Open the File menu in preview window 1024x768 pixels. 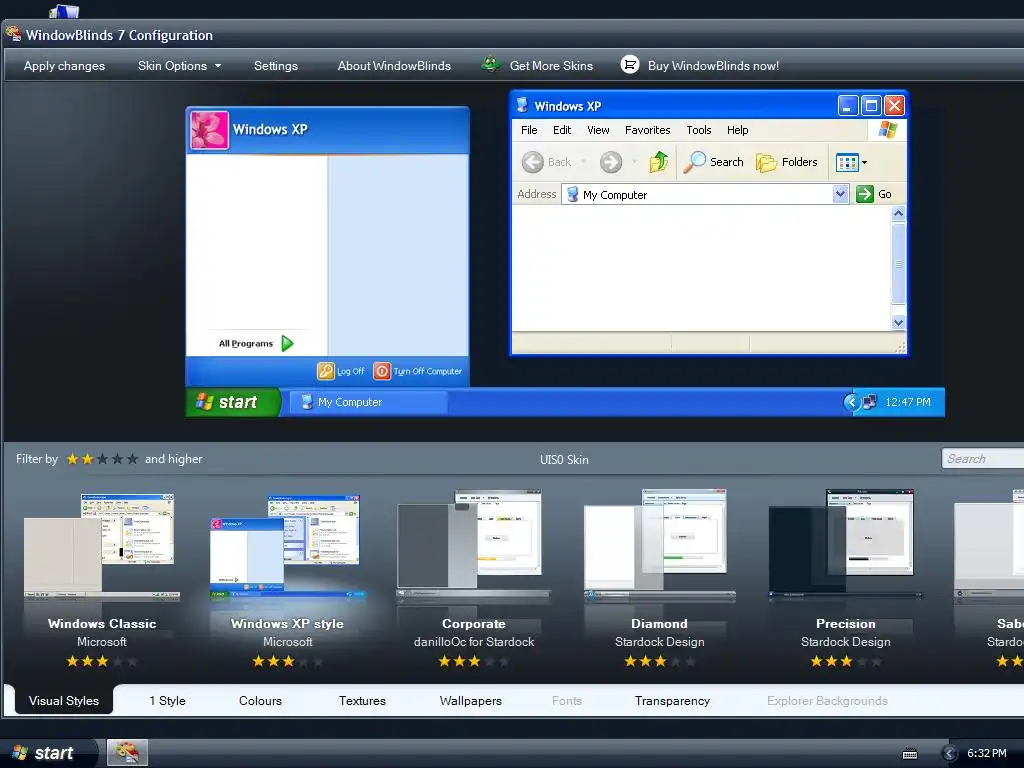tap(529, 130)
